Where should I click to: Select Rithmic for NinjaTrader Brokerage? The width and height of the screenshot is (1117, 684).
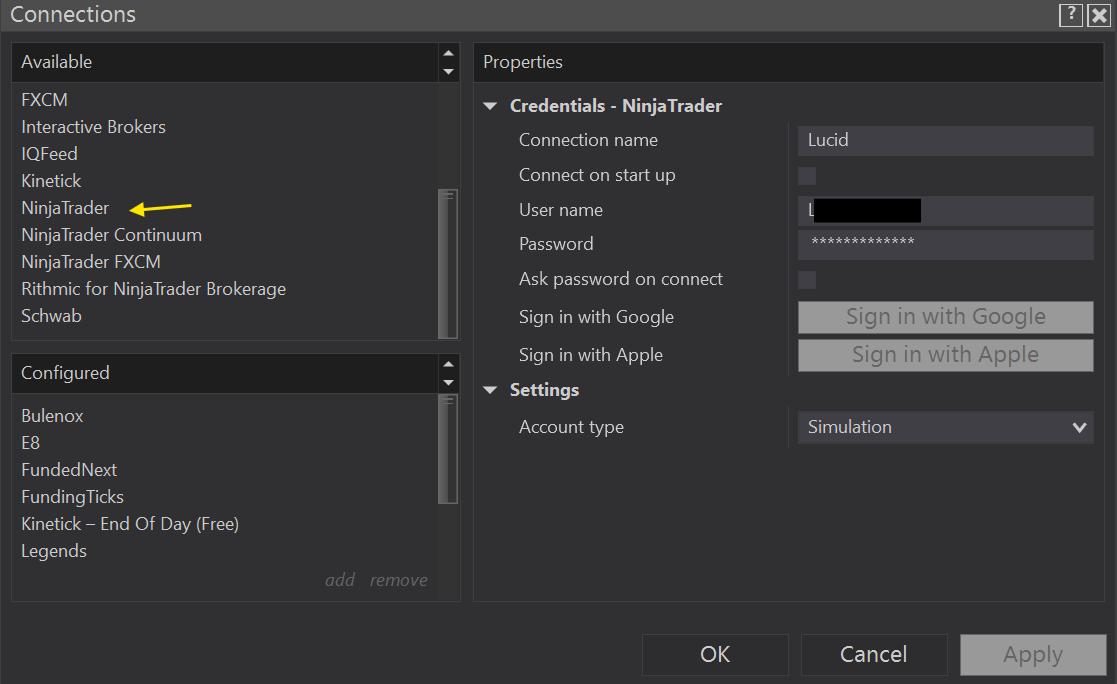153,289
